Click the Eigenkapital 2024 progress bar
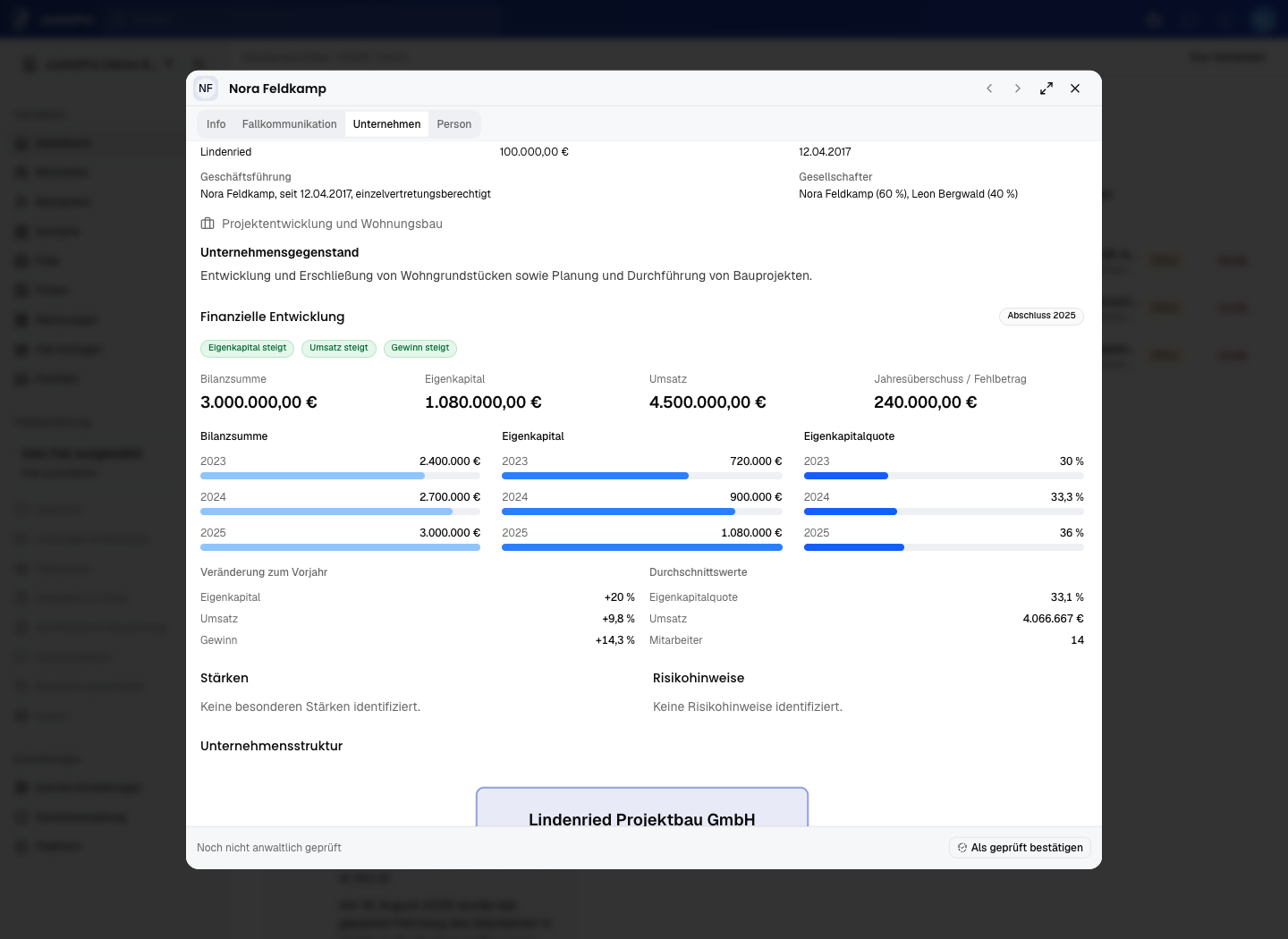Screen dimensions: 1288x939 (642, 512)
